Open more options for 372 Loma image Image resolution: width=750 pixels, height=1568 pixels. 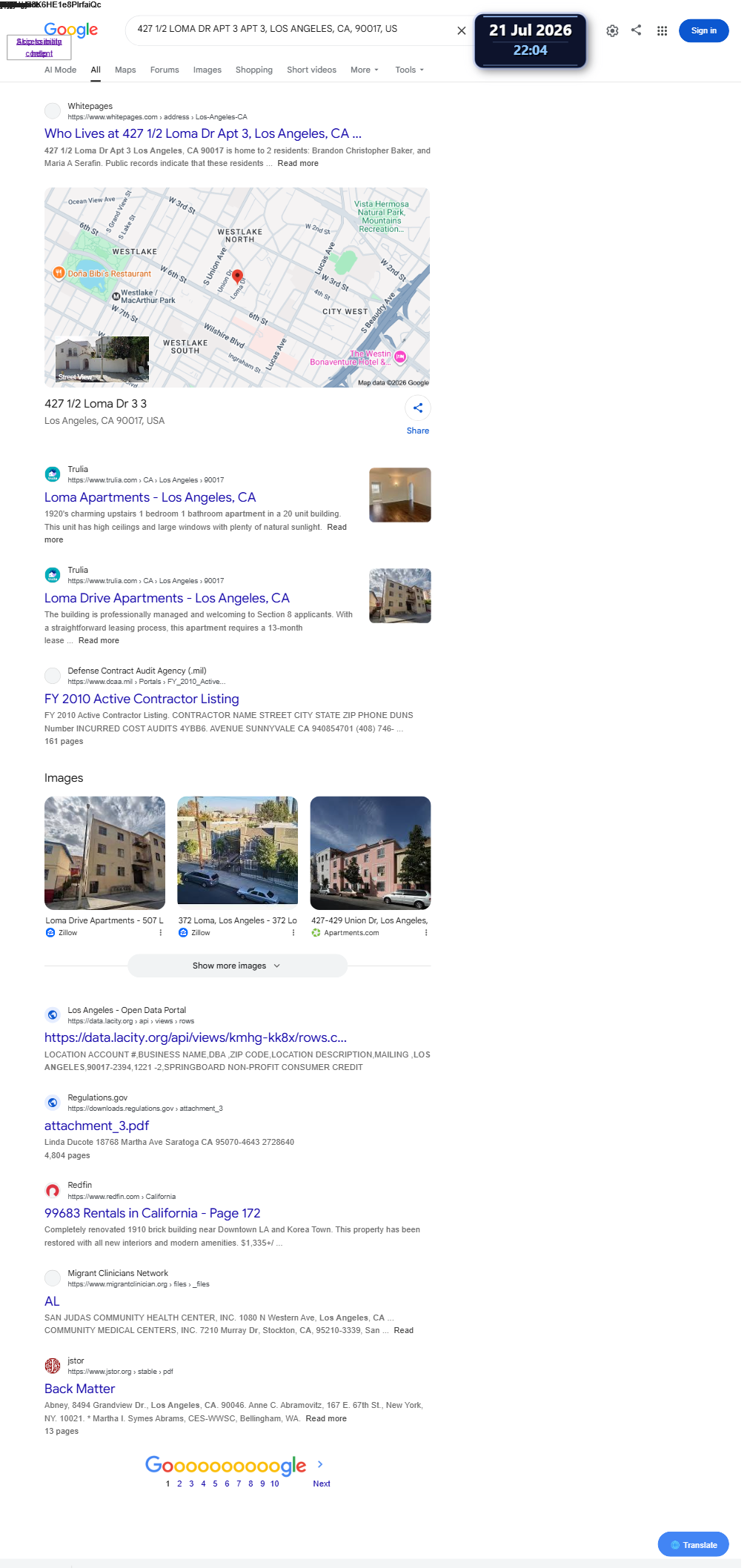[x=293, y=933]
